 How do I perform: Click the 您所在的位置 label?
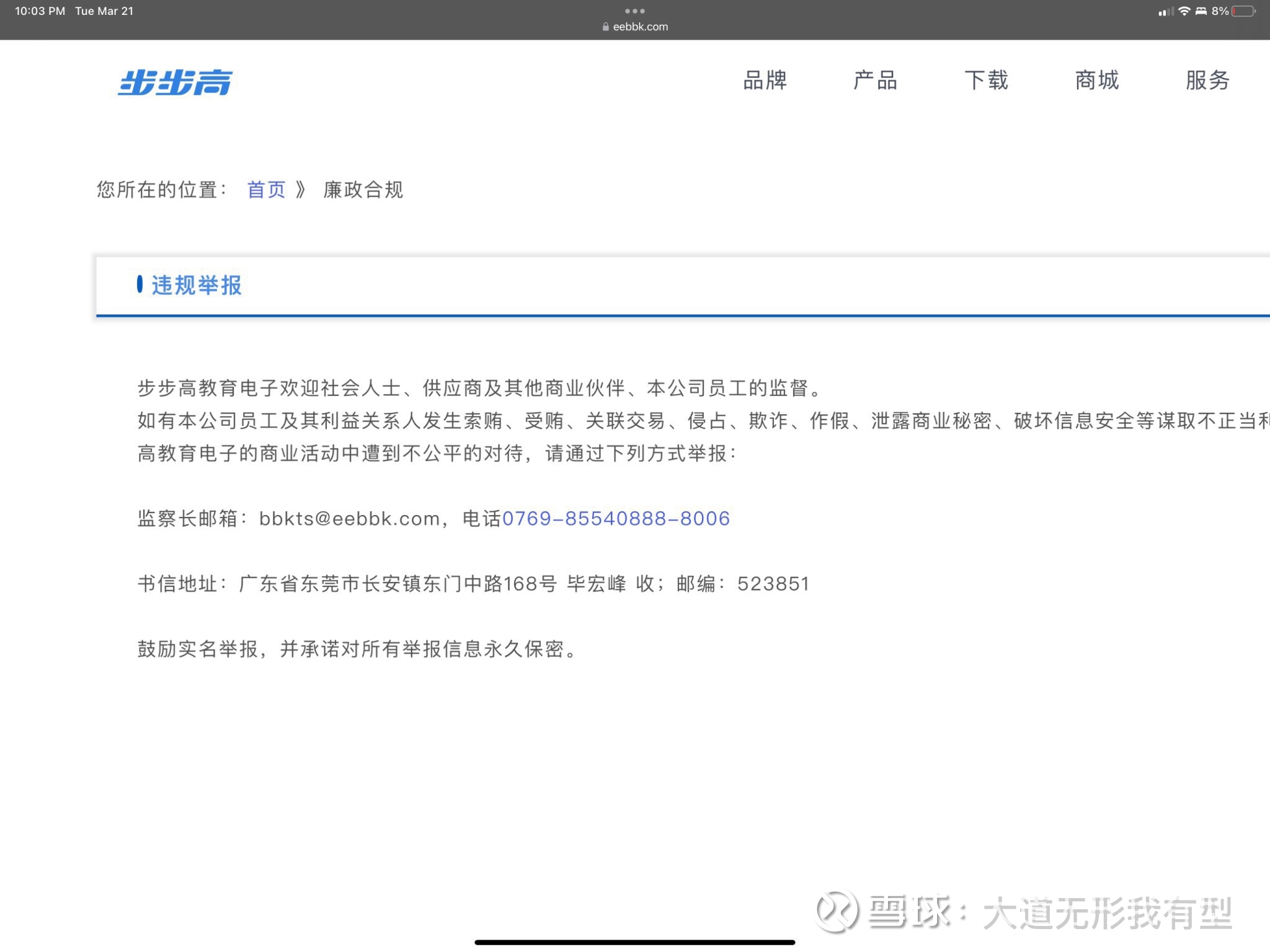click(x=162, y=190)
